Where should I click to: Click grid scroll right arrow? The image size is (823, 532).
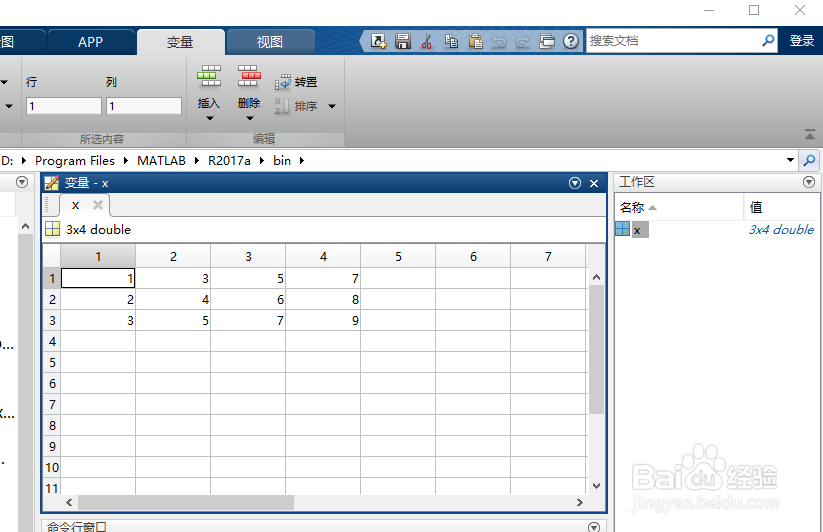pos(579,503)
